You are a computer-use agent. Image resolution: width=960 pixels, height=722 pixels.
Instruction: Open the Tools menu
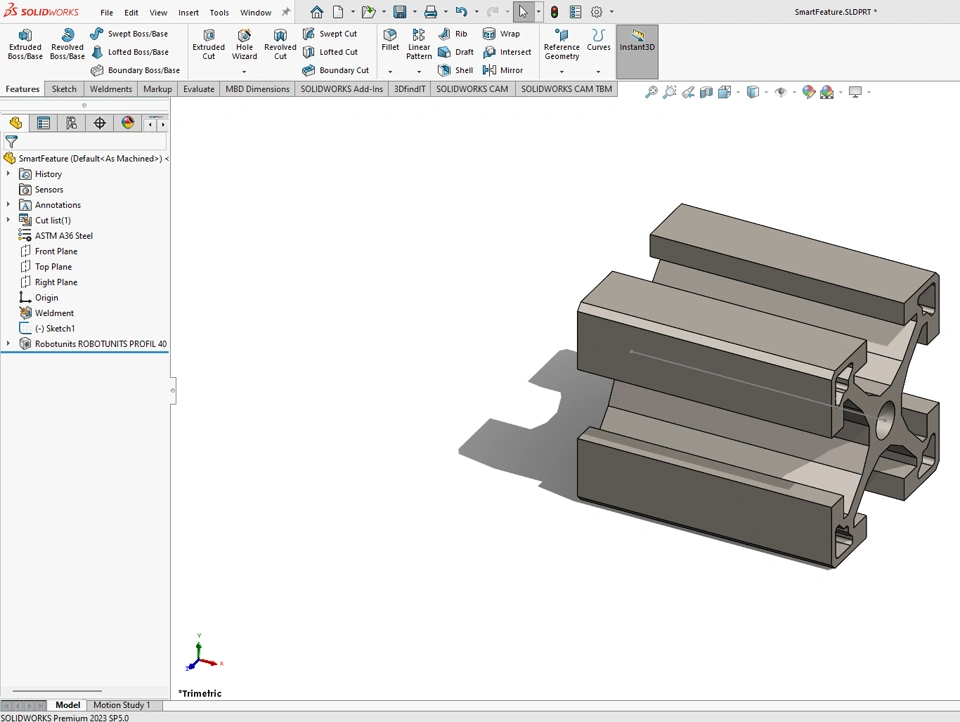pyautogui.click(x=219, y=13)
